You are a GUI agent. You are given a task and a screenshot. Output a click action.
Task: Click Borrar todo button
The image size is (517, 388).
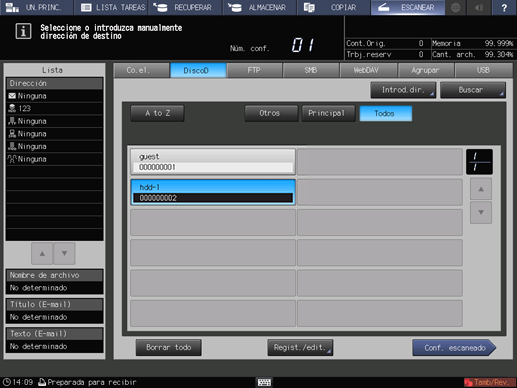click(169, 348)
